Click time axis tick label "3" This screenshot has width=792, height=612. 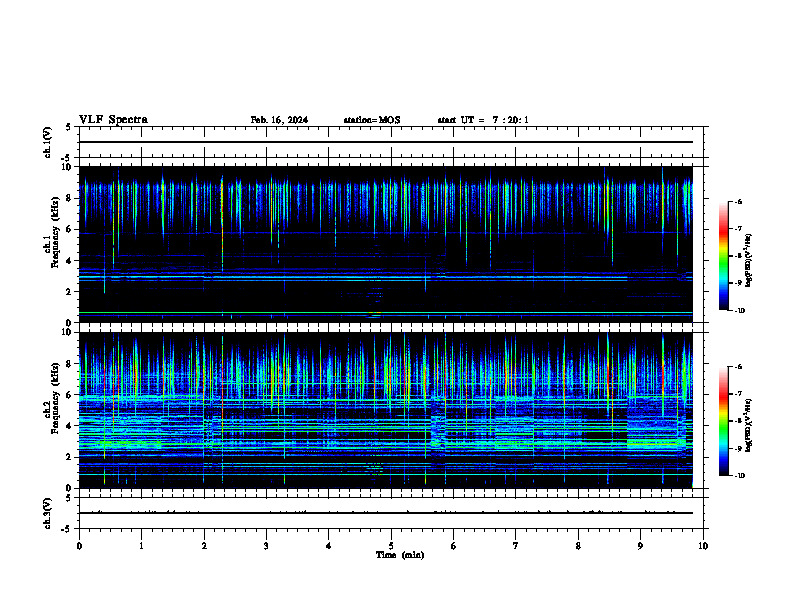coord(266,546)
